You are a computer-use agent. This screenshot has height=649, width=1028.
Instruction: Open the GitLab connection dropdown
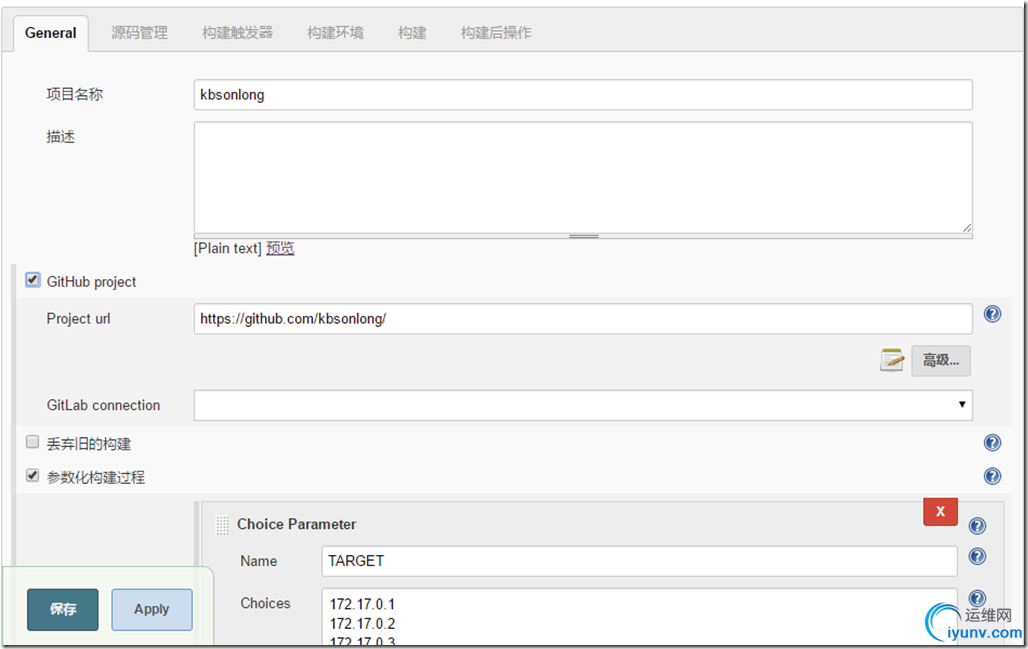tap(583, 405)
